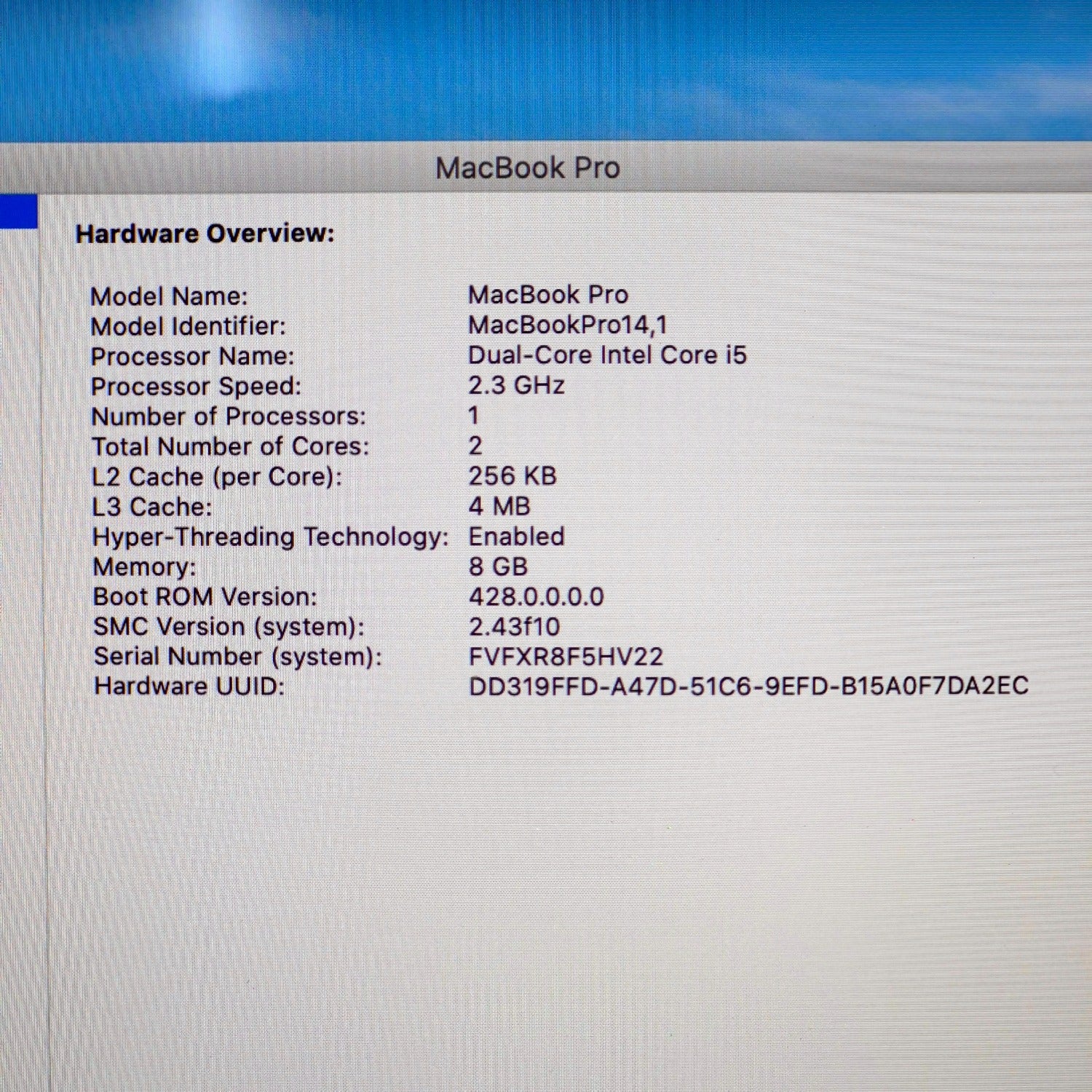1092x1092 pixels.
Task: Click the L2 Cache (per Core) label
Action: pyautogui.click(x=218, y=476)
